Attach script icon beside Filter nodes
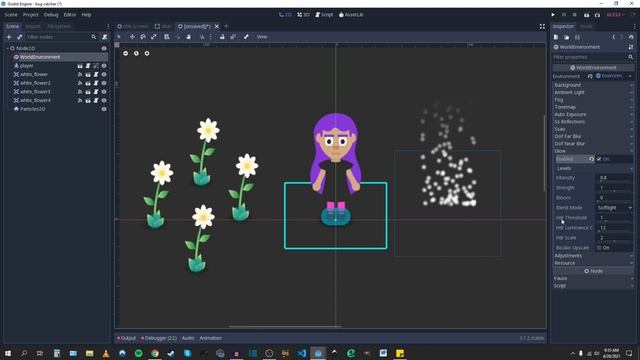 click(x=104, y=37)
